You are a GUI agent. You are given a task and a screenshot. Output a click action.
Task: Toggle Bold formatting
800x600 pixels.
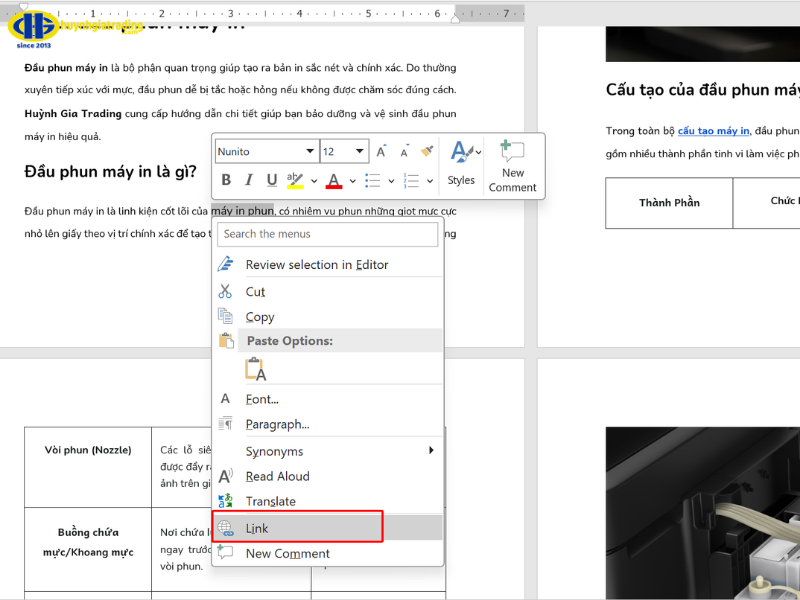tap(226, 179)
